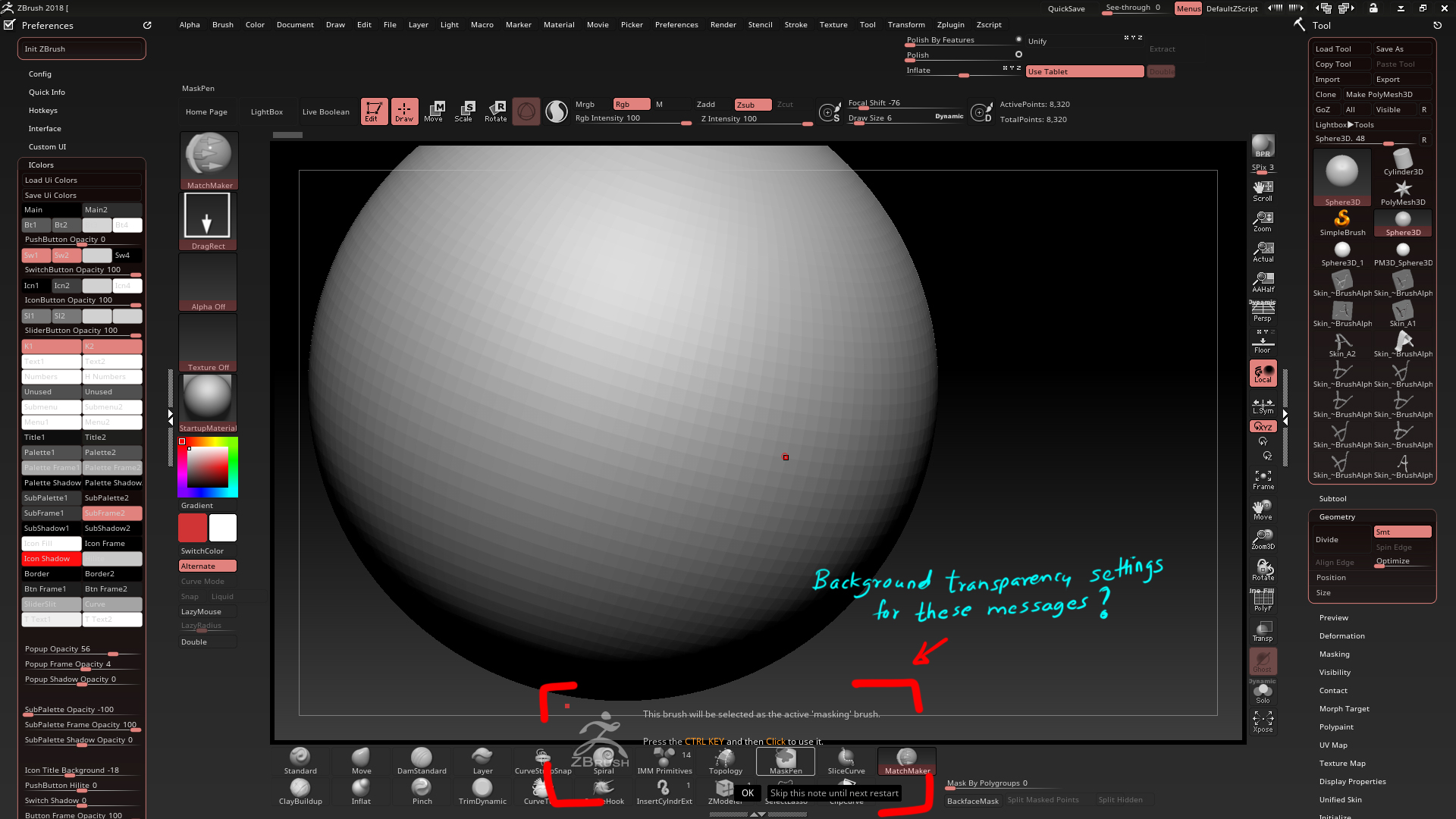Screen dimensions: 1456x819
Task: Expand the Hotkeys preferences section
Action: click(43, 111)
